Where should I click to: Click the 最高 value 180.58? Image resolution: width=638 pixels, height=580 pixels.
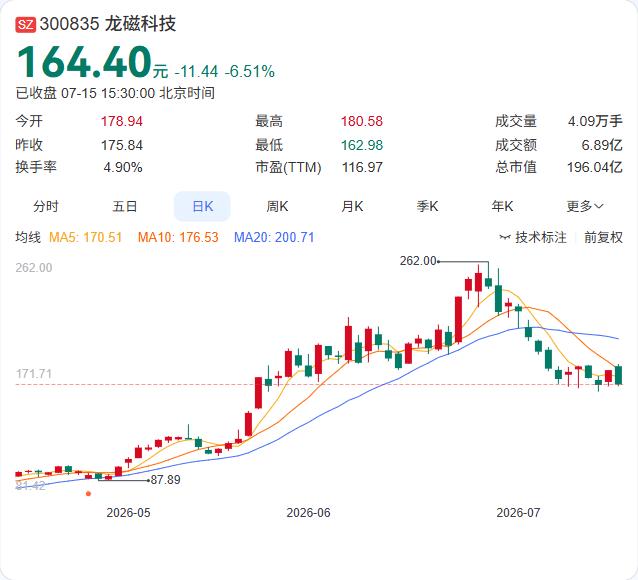click(362, 121)
